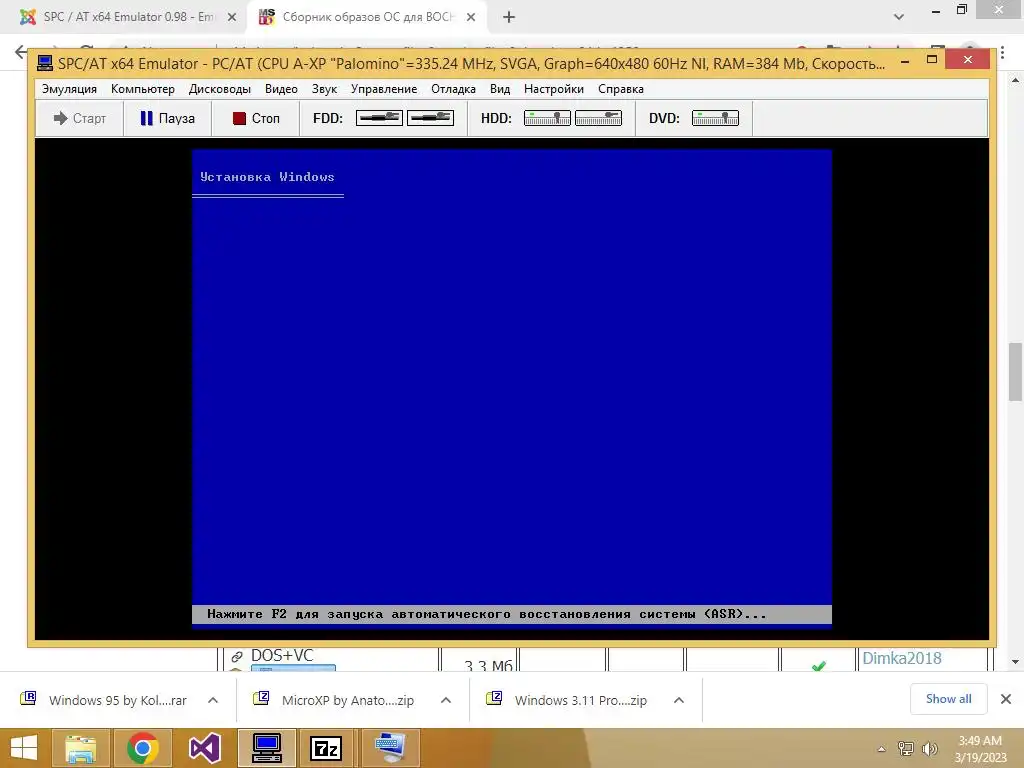Expand options for Windows 3.11 zip download
Screen dimensions: 1024x768
(x=679, y=700)
